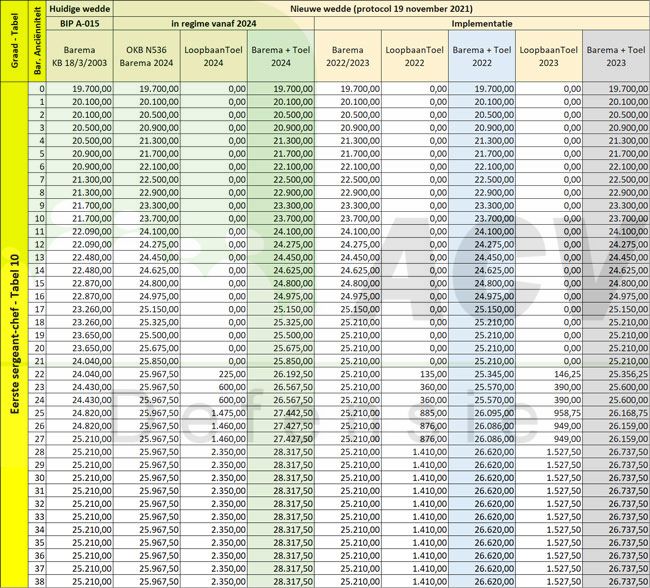The height and width of the screenshot is (588, 650).
Task: Select 23.260,00 in anciënniteit row 17
Action: click(x=80, y=309)
